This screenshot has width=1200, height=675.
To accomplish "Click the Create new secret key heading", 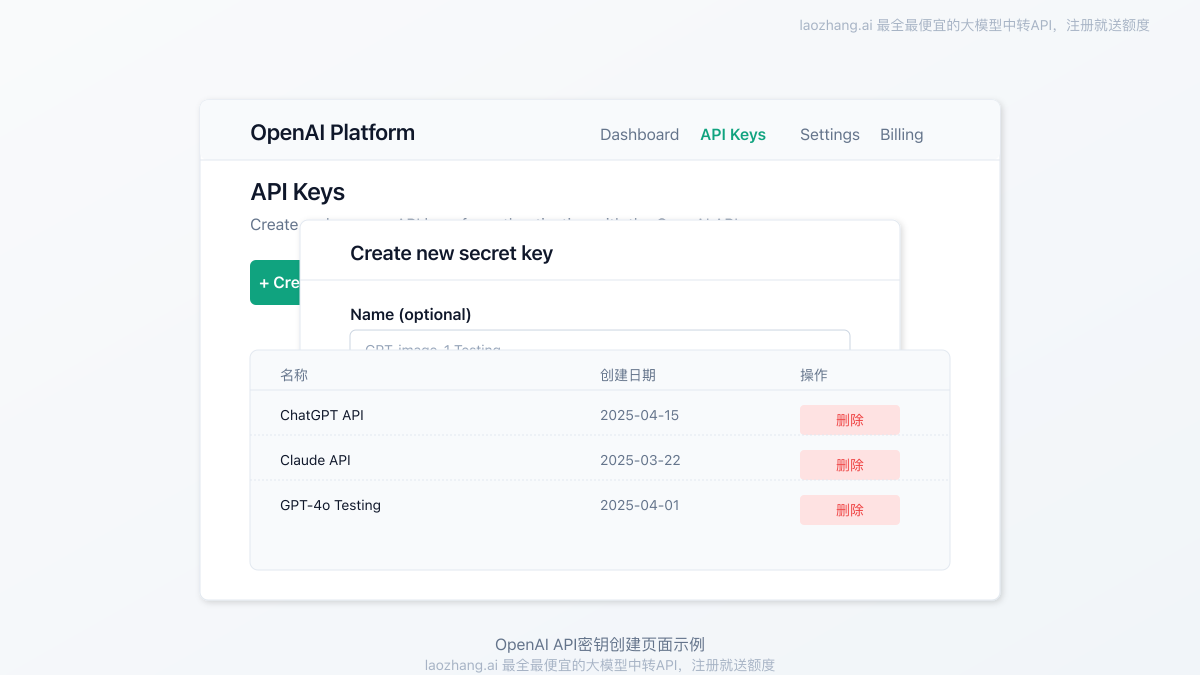I will 451,253.
